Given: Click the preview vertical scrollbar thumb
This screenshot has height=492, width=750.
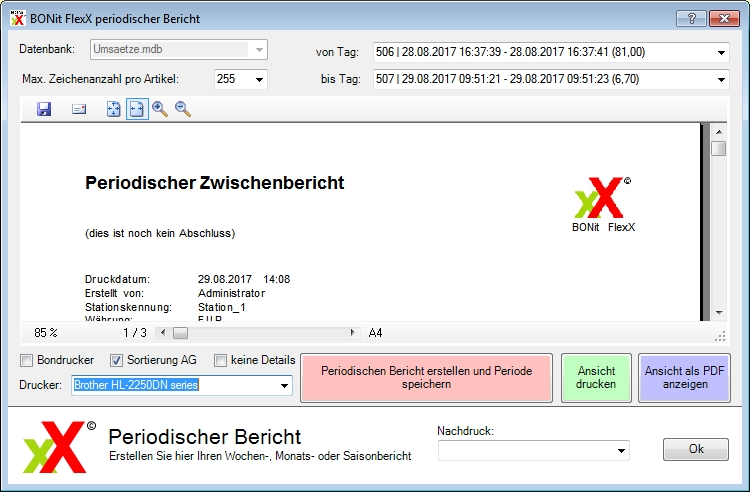Looking at the screenshot, I should [x=718, y=148].
